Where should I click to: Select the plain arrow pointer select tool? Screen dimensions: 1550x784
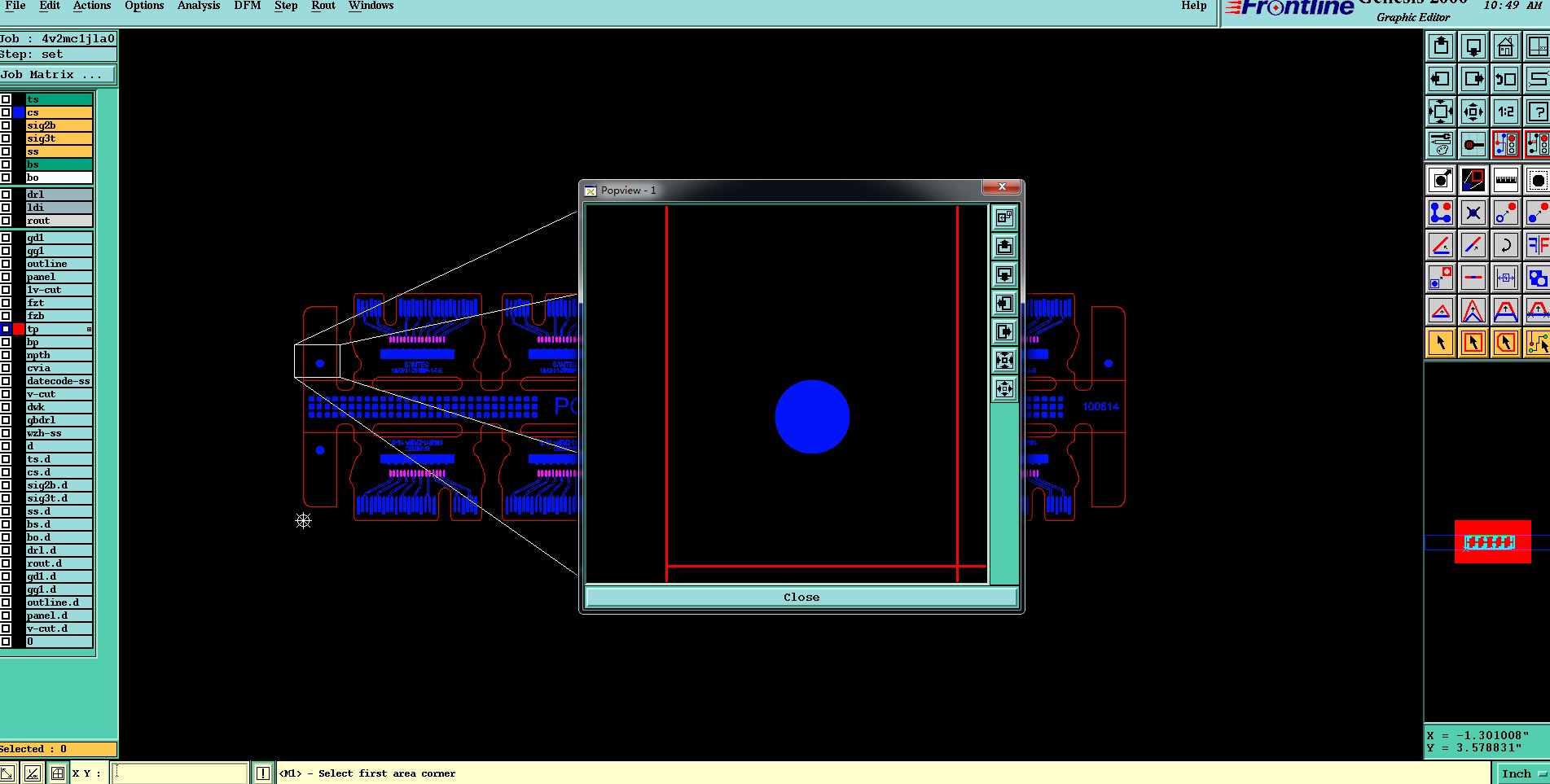coord(1441,343)
